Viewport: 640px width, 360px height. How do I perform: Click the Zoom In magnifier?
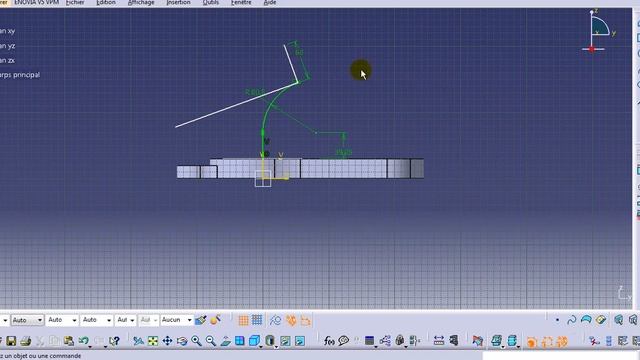[196, 341]
